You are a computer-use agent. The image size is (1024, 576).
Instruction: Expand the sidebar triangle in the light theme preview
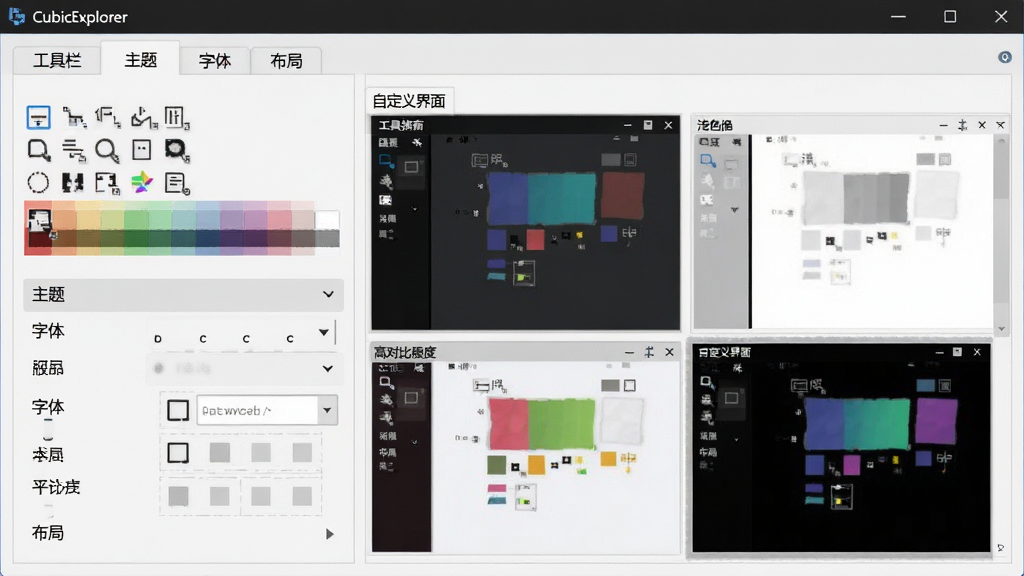point(735,210)
